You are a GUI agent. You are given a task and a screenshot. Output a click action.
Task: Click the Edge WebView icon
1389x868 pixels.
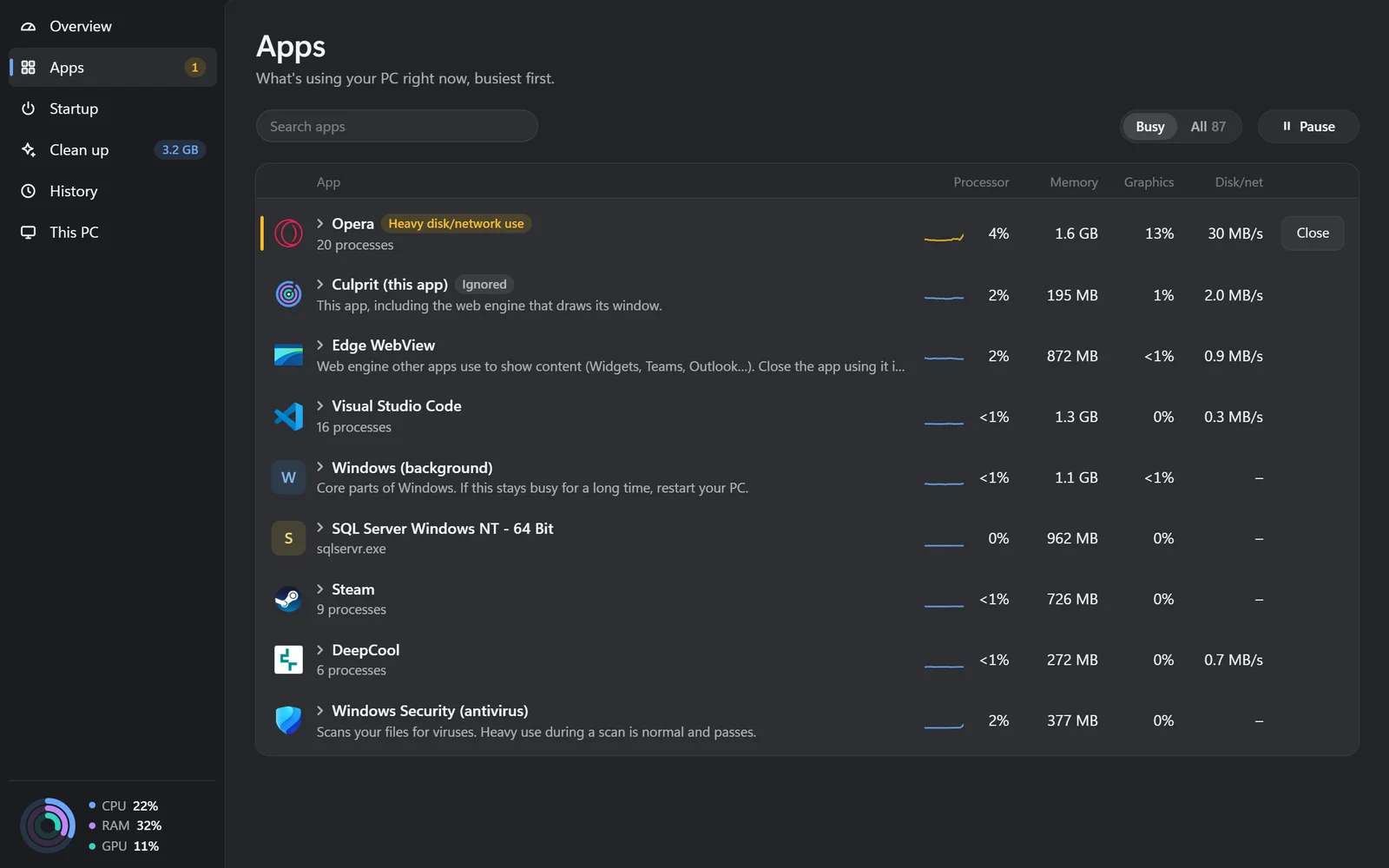click(288, 355)
